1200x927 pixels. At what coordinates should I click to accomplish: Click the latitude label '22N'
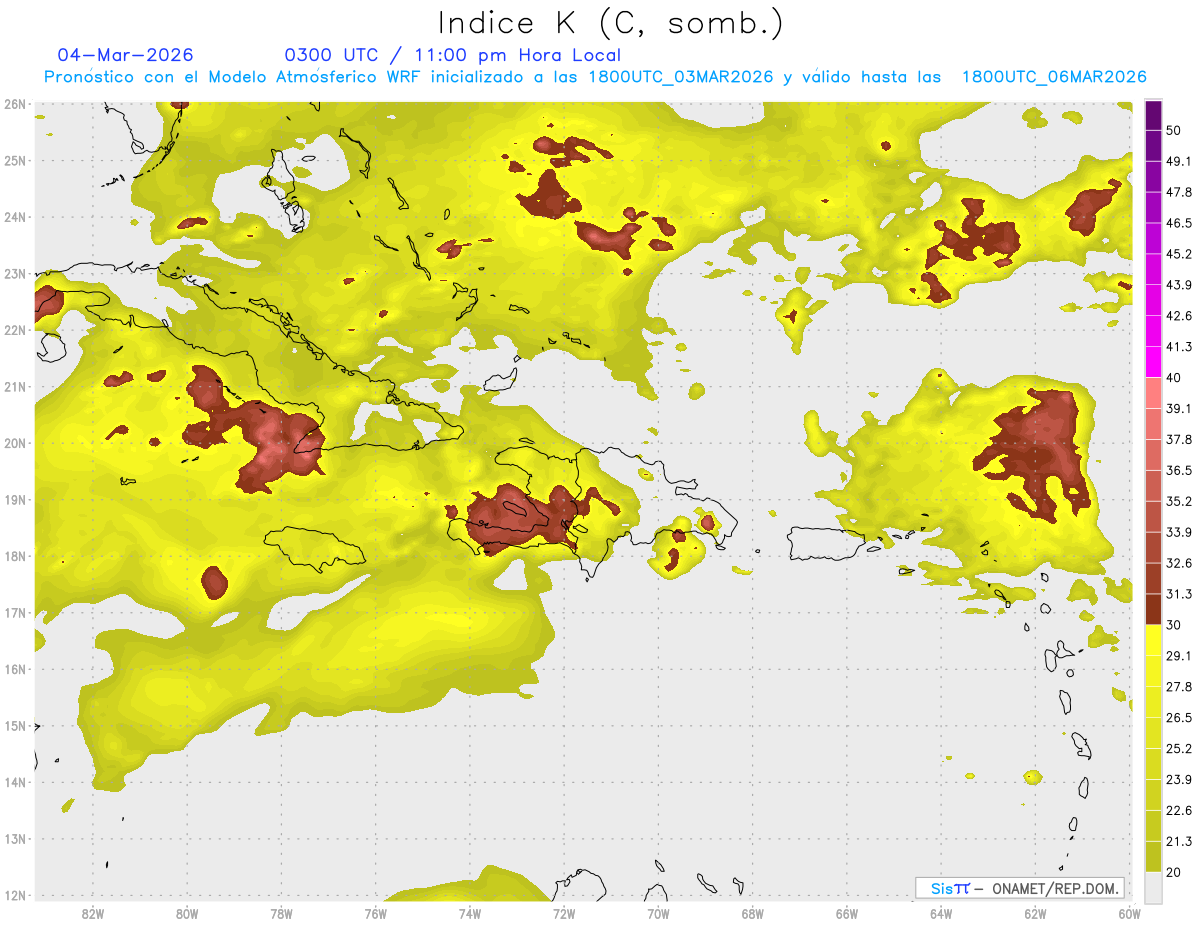tap(15, 330)
